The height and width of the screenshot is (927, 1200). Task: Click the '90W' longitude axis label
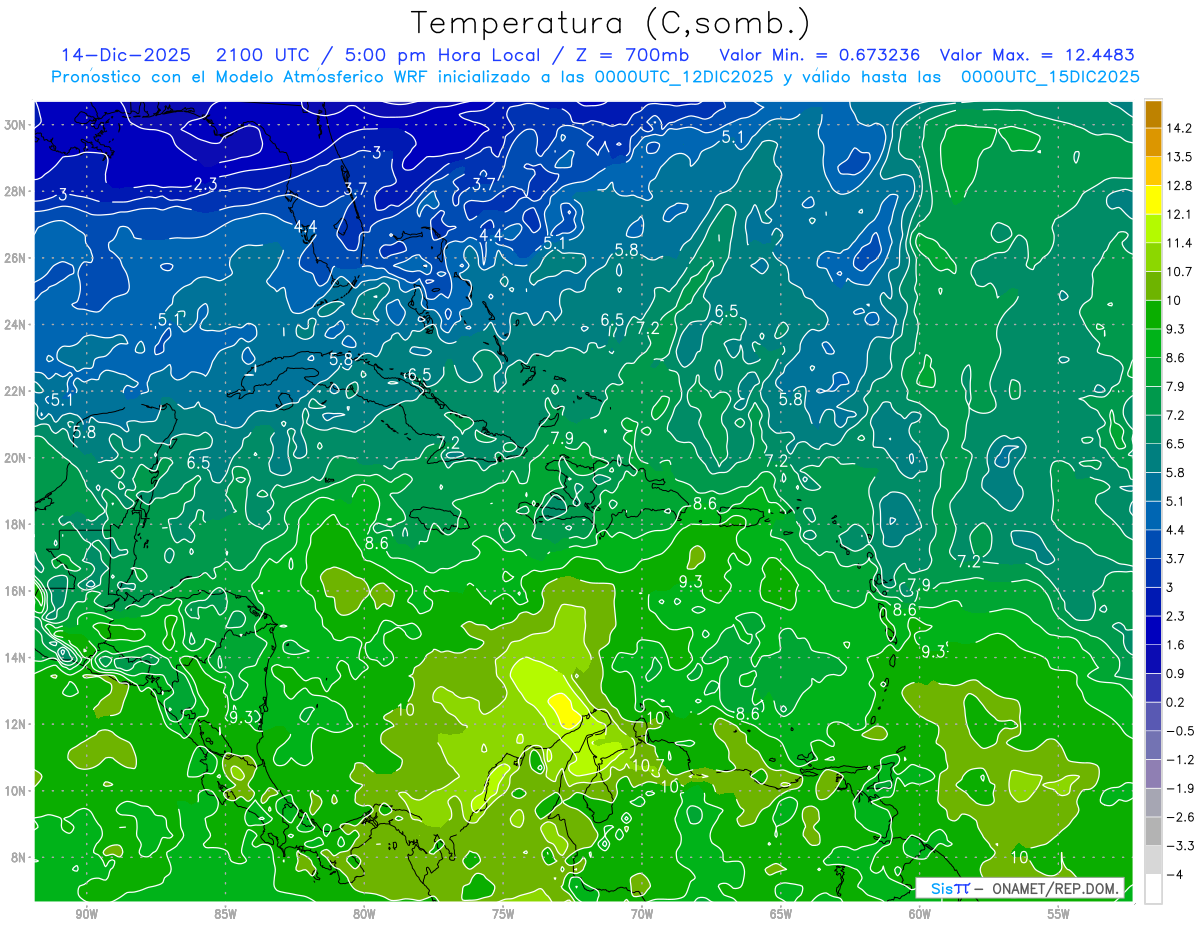(86, 914)
